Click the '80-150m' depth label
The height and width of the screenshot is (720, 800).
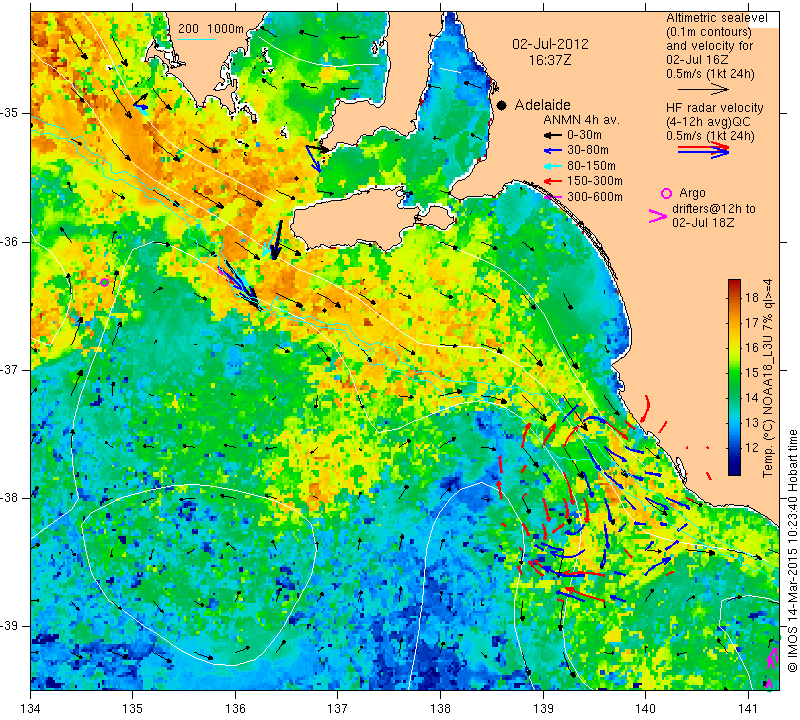tap(591, 166)
